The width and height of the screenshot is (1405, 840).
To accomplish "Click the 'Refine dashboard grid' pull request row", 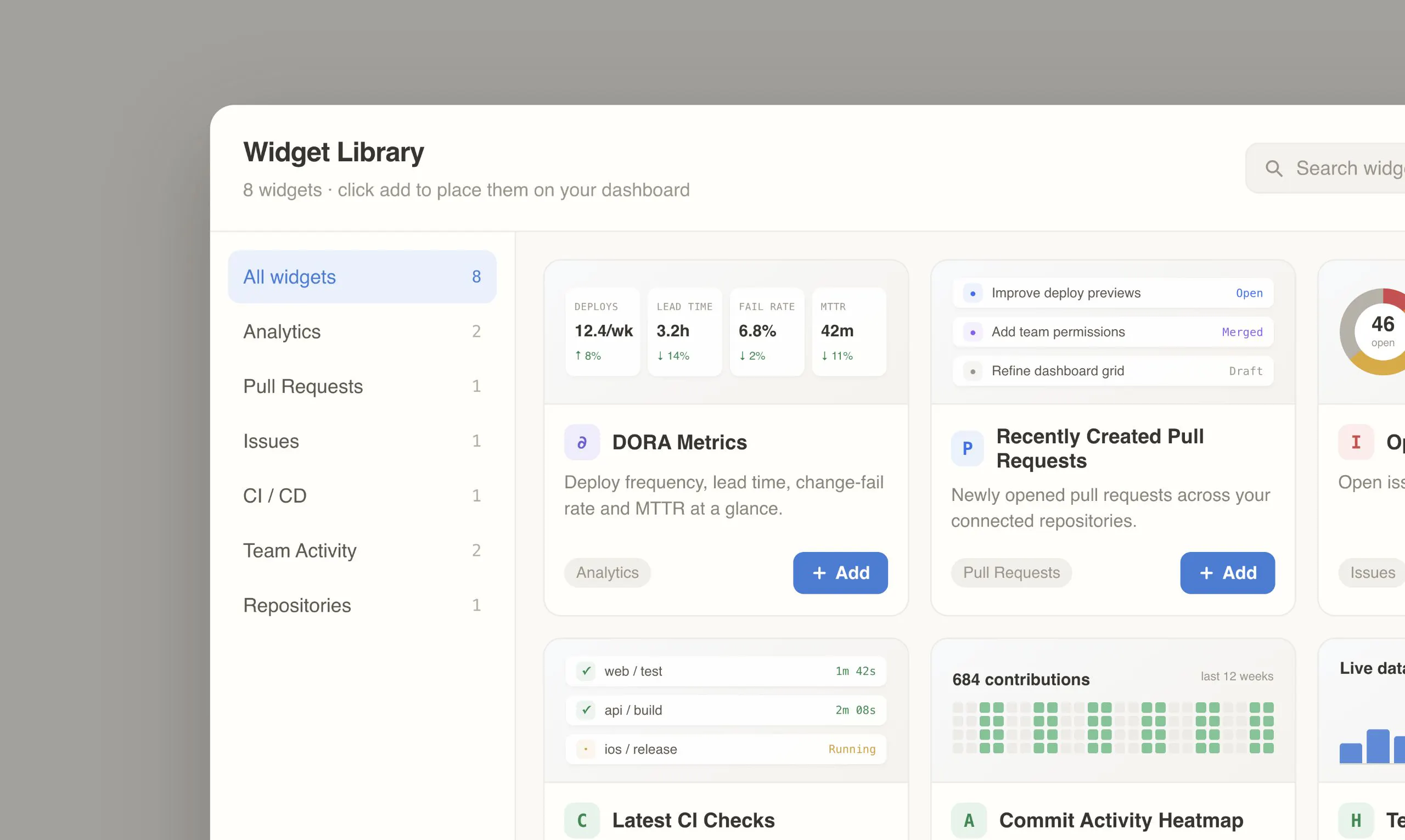I will coord(1113,371).
